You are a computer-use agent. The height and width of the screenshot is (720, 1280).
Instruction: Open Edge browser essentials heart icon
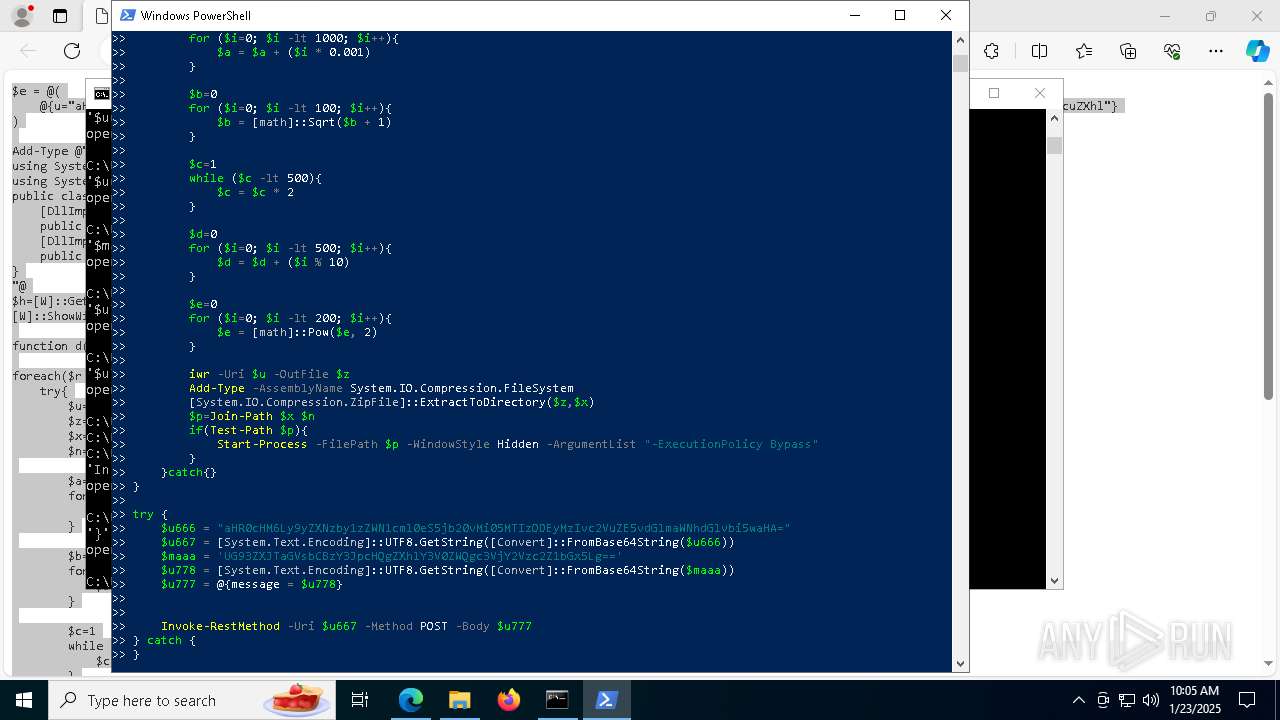click(x=1172, y=51)
